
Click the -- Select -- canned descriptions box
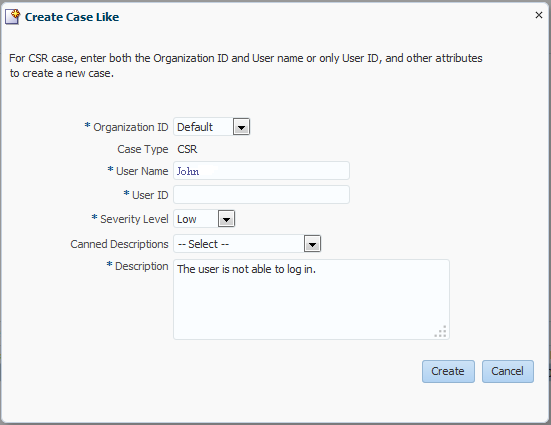239,244
